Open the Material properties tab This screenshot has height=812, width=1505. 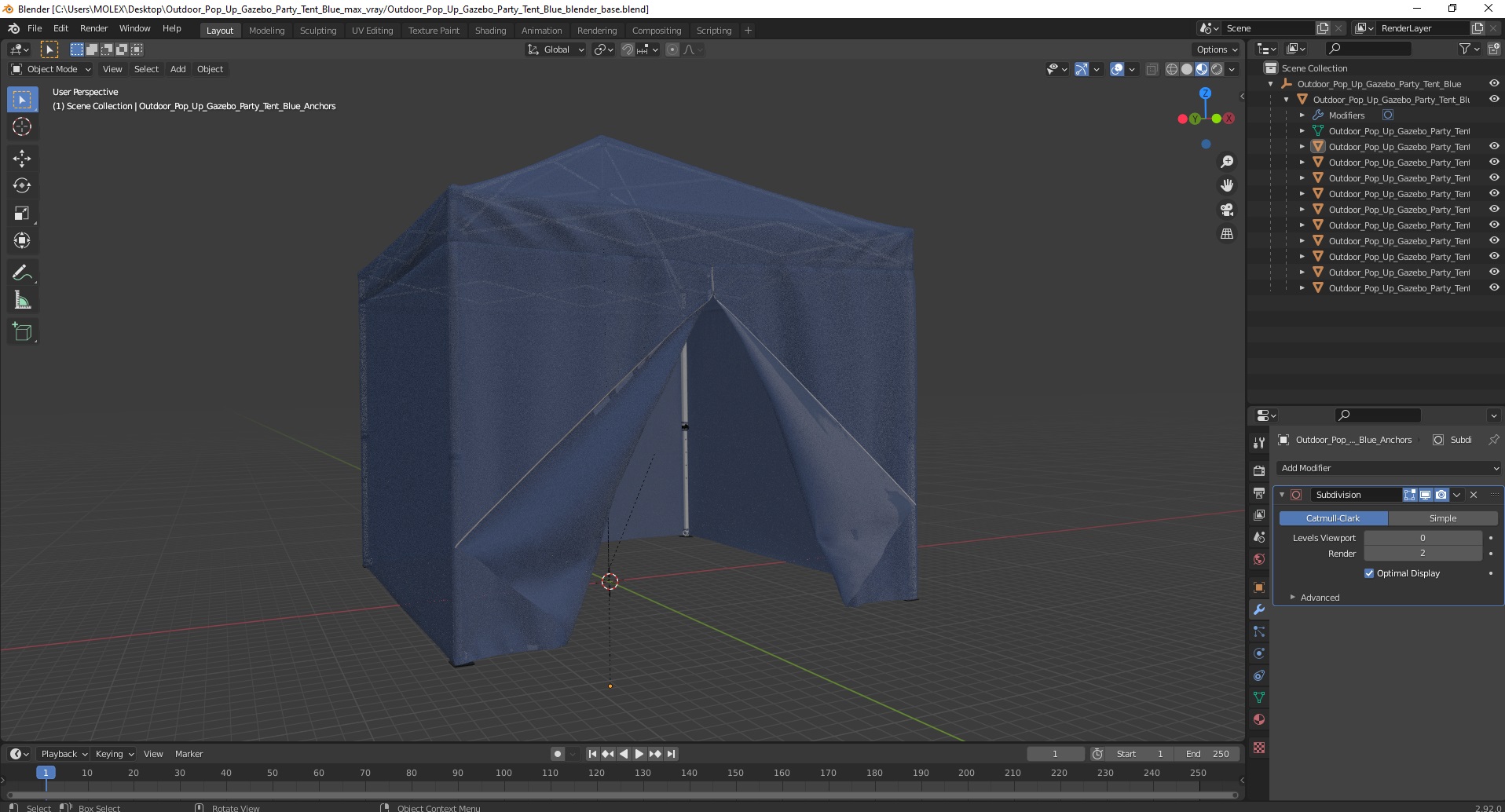pyautogui.click(x=1259, y=719)
